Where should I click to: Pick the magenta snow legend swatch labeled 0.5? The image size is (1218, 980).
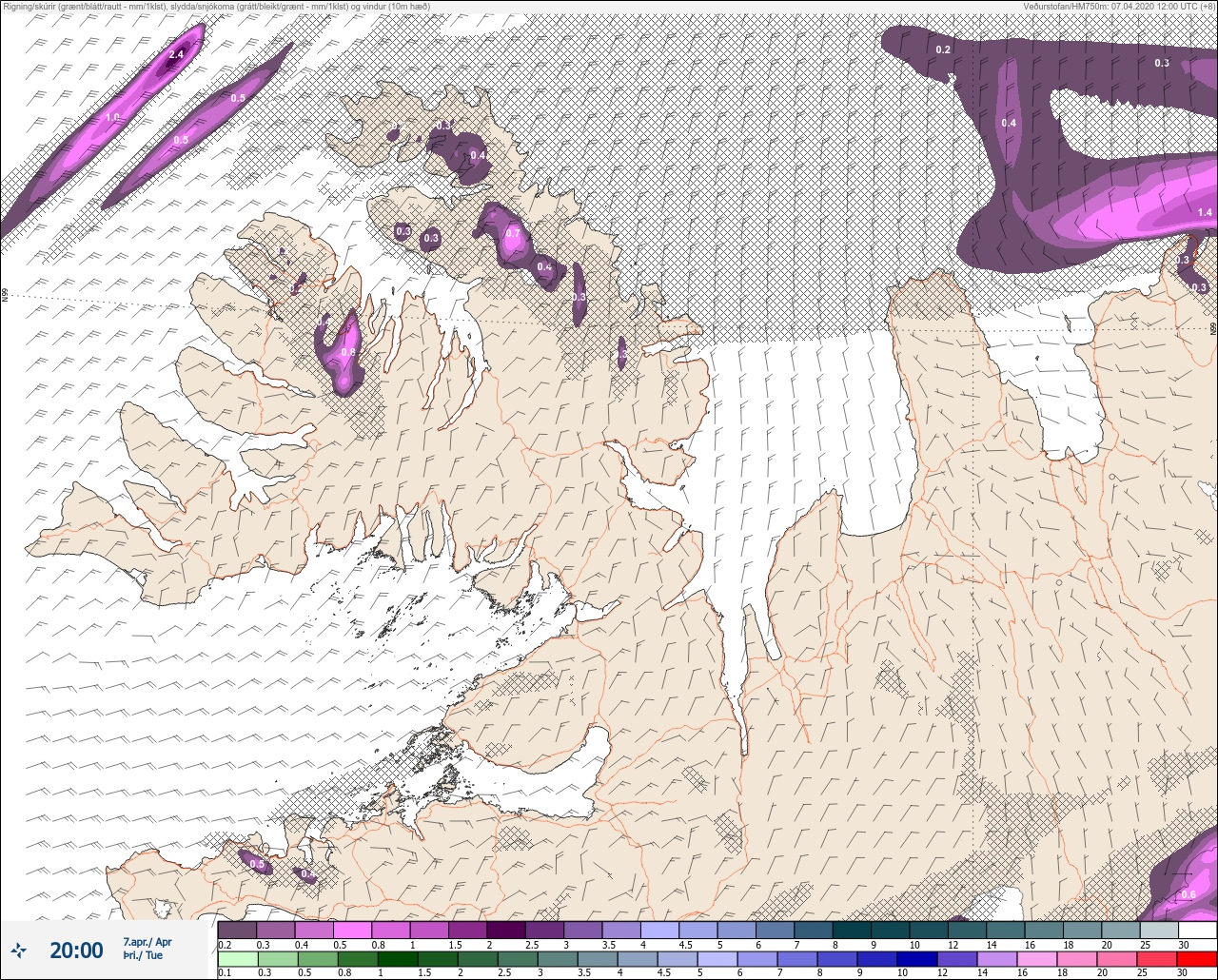[352, 930]
